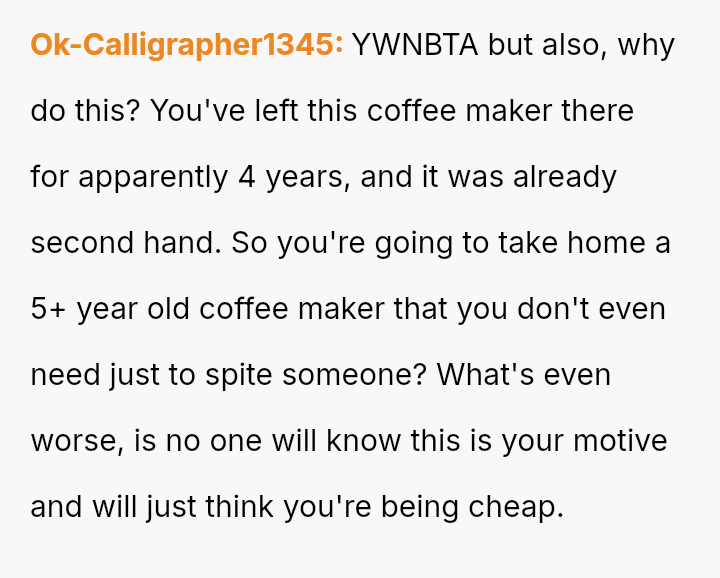Click the word YWNBTA
Image resolution: width=720 pixels, height=578 pixels.
click(415, 45)
